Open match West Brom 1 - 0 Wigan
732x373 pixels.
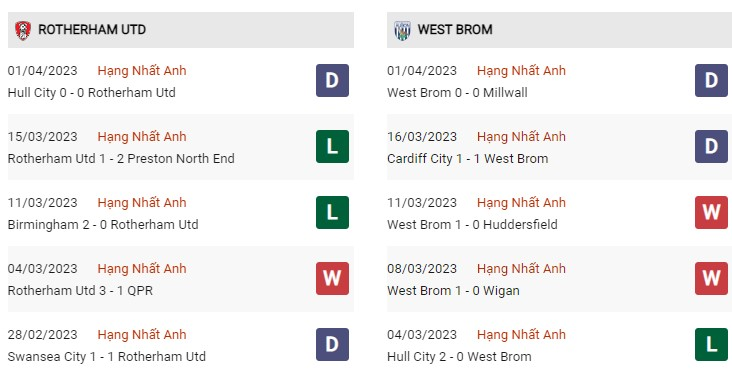(x=453, y=290)
